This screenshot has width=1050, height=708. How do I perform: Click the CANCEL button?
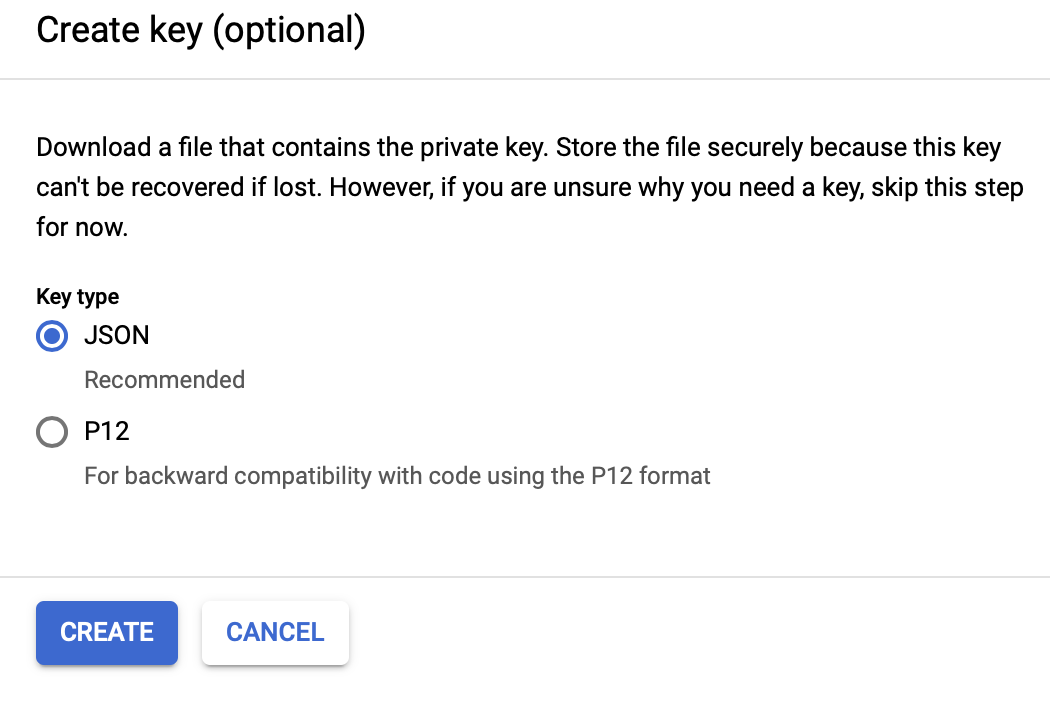[x=275, y=632]
